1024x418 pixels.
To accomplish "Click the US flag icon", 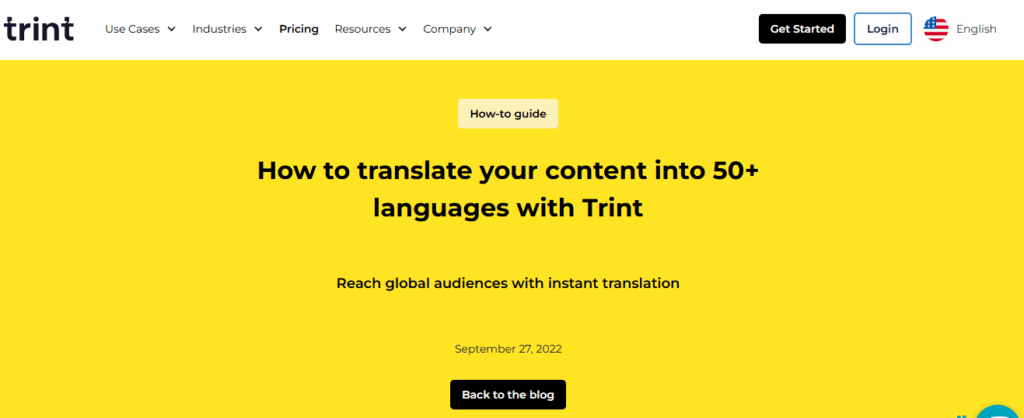I will tap(936, 29).
